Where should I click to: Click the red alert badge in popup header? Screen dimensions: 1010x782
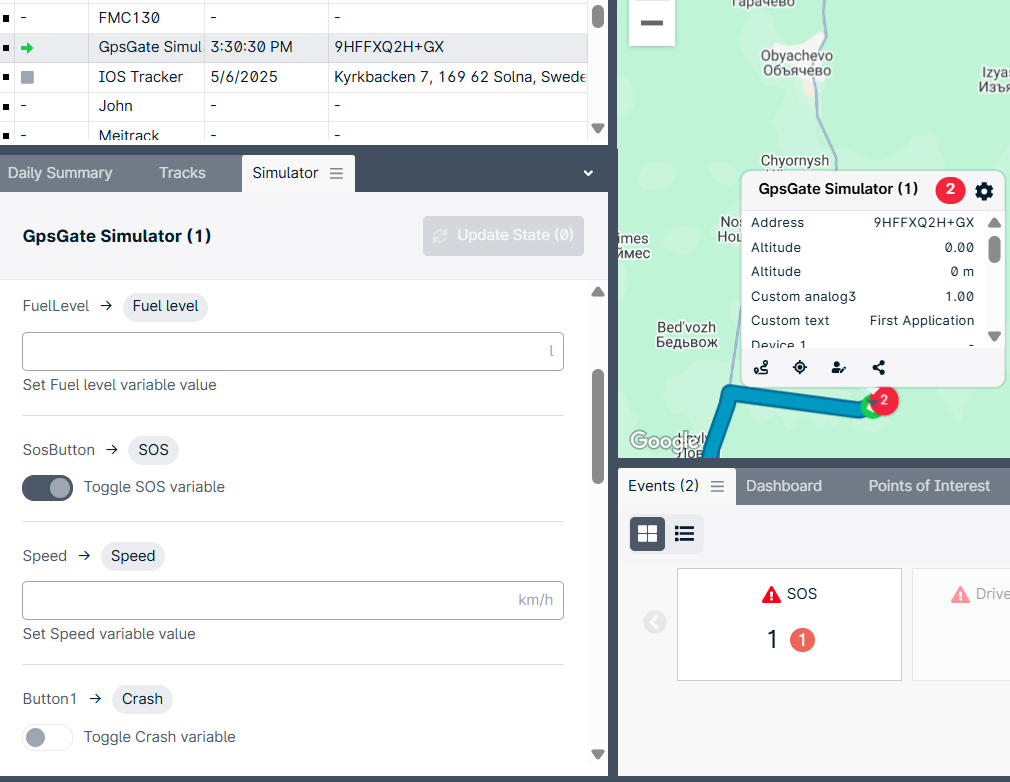point(950,189)
